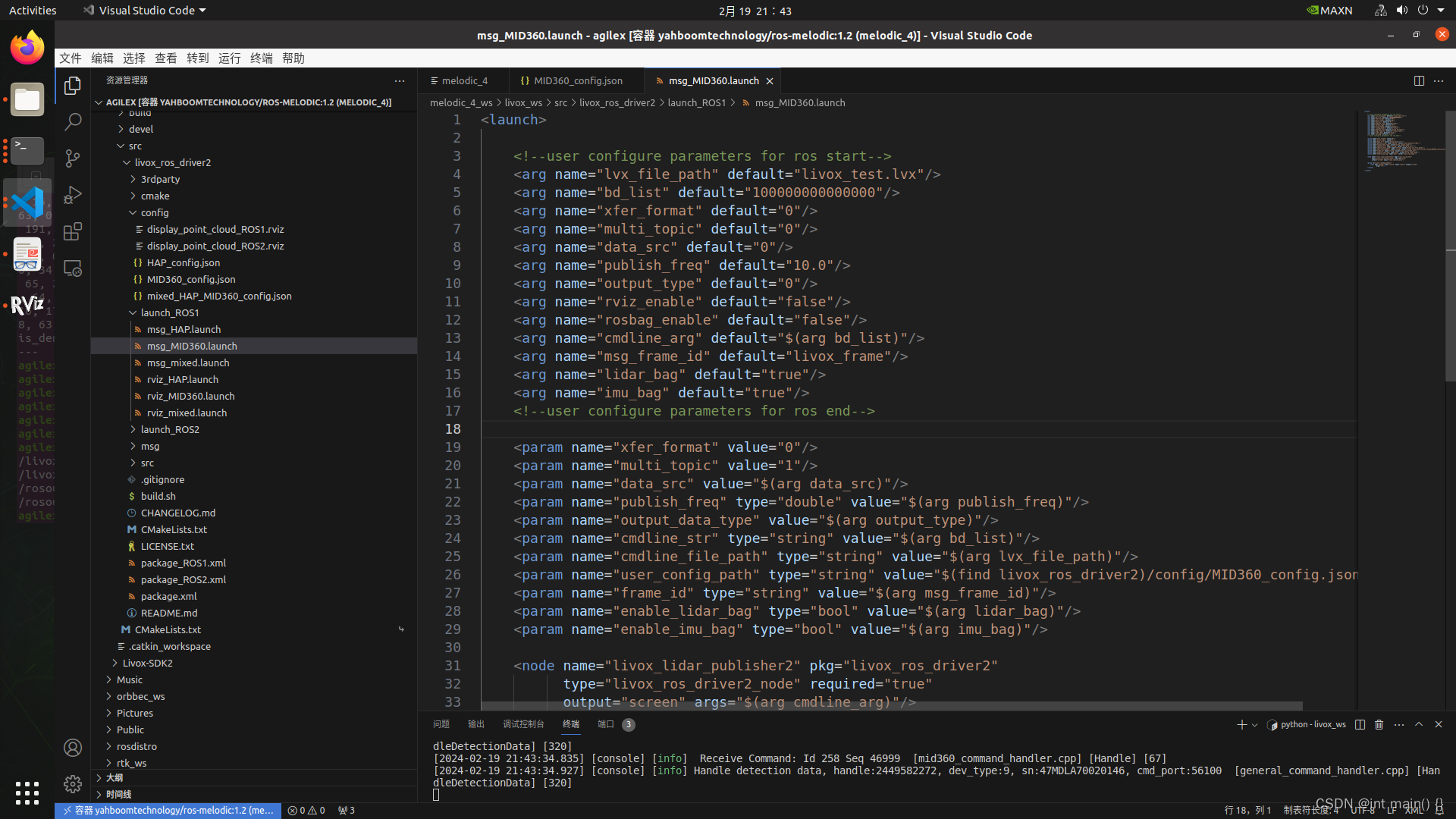Open the Manage gear icon
Screen dimensions: 1456x819
pos(73,784)
